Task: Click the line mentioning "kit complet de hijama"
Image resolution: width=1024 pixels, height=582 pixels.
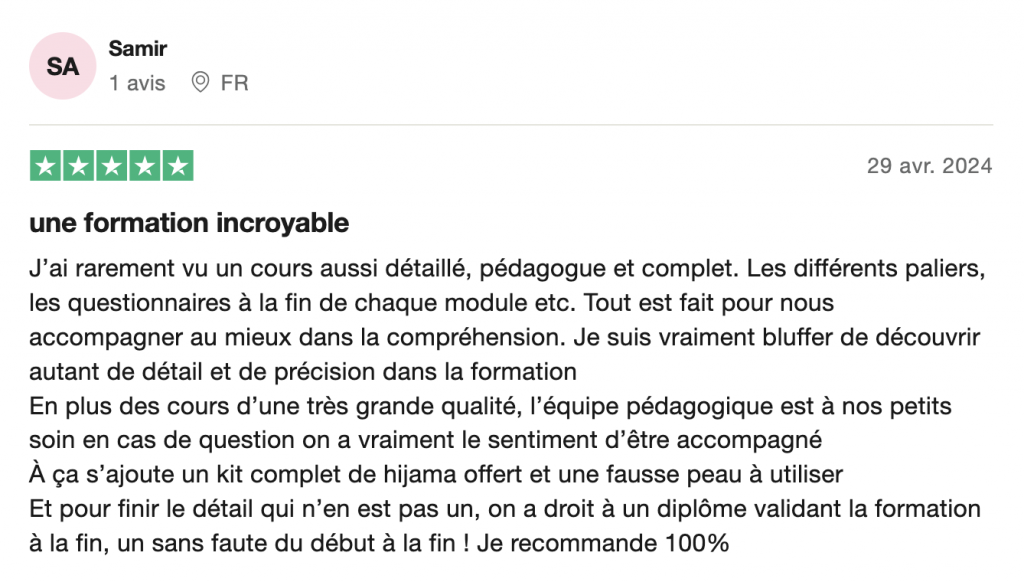Action: pos(437,474)
